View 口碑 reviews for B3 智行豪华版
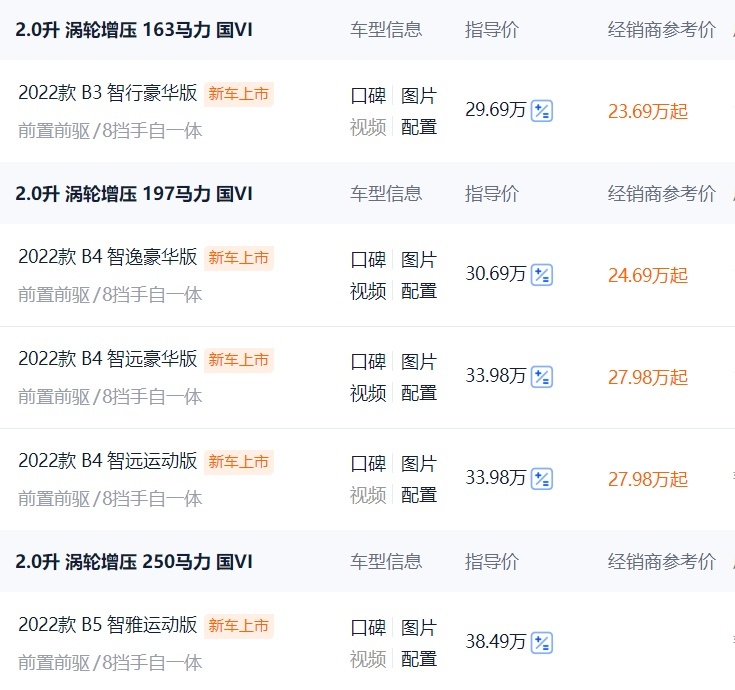The width and height of the screenshot is (735, 690). coord(368,96)
